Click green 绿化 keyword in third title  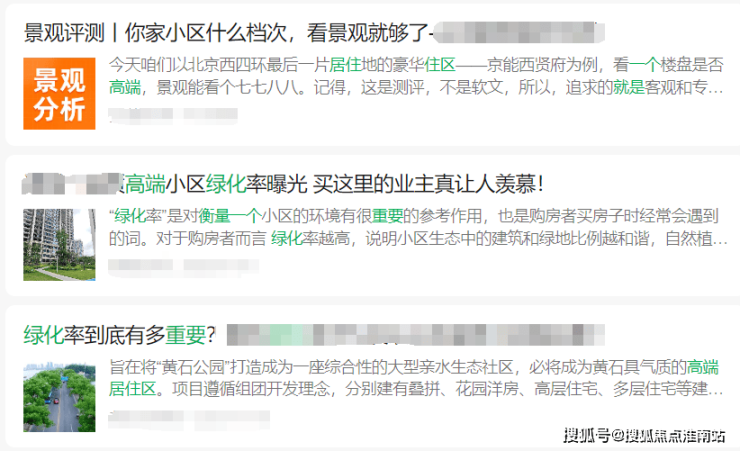coord(43,335)
